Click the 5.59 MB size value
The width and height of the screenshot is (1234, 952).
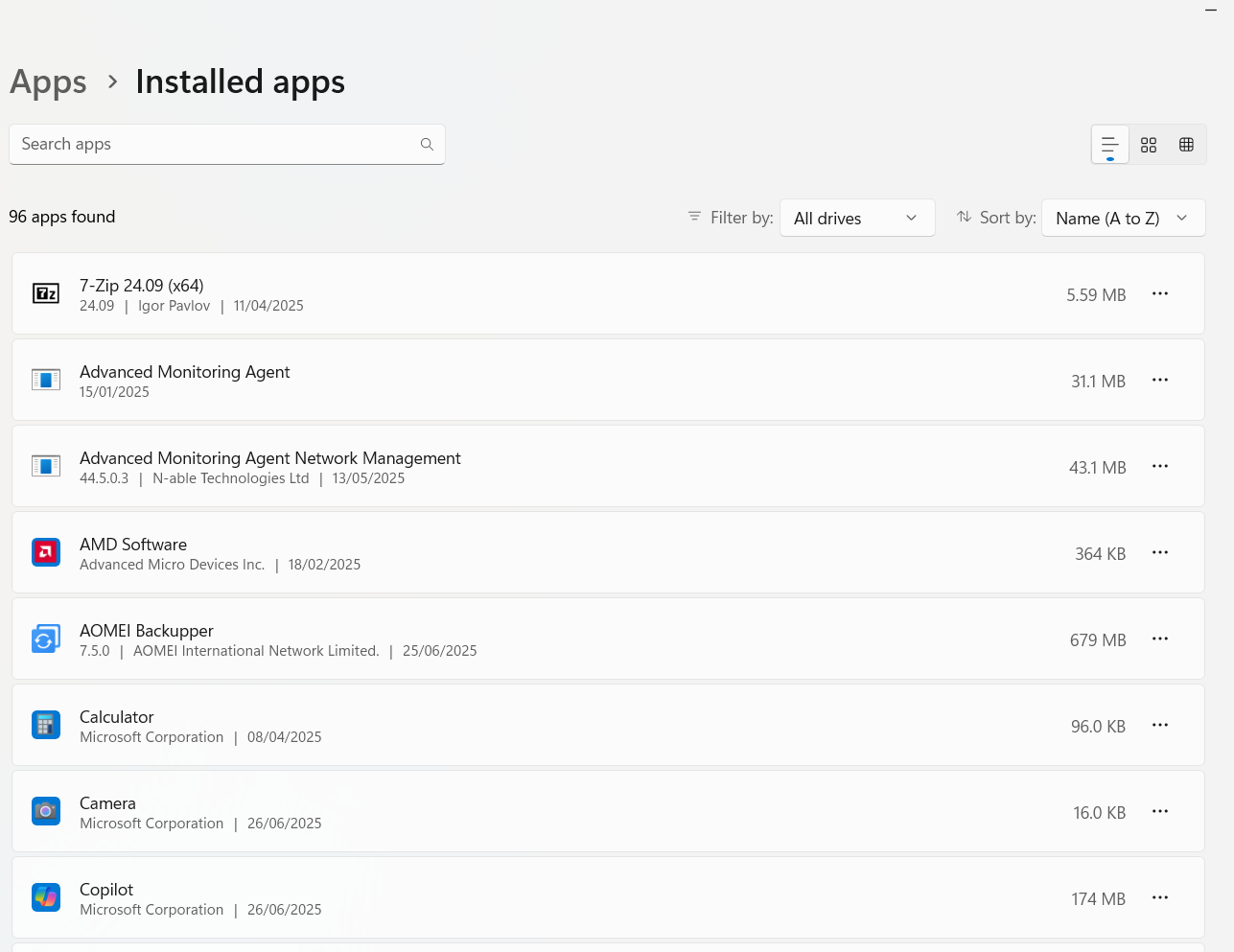click(1096, 295)
